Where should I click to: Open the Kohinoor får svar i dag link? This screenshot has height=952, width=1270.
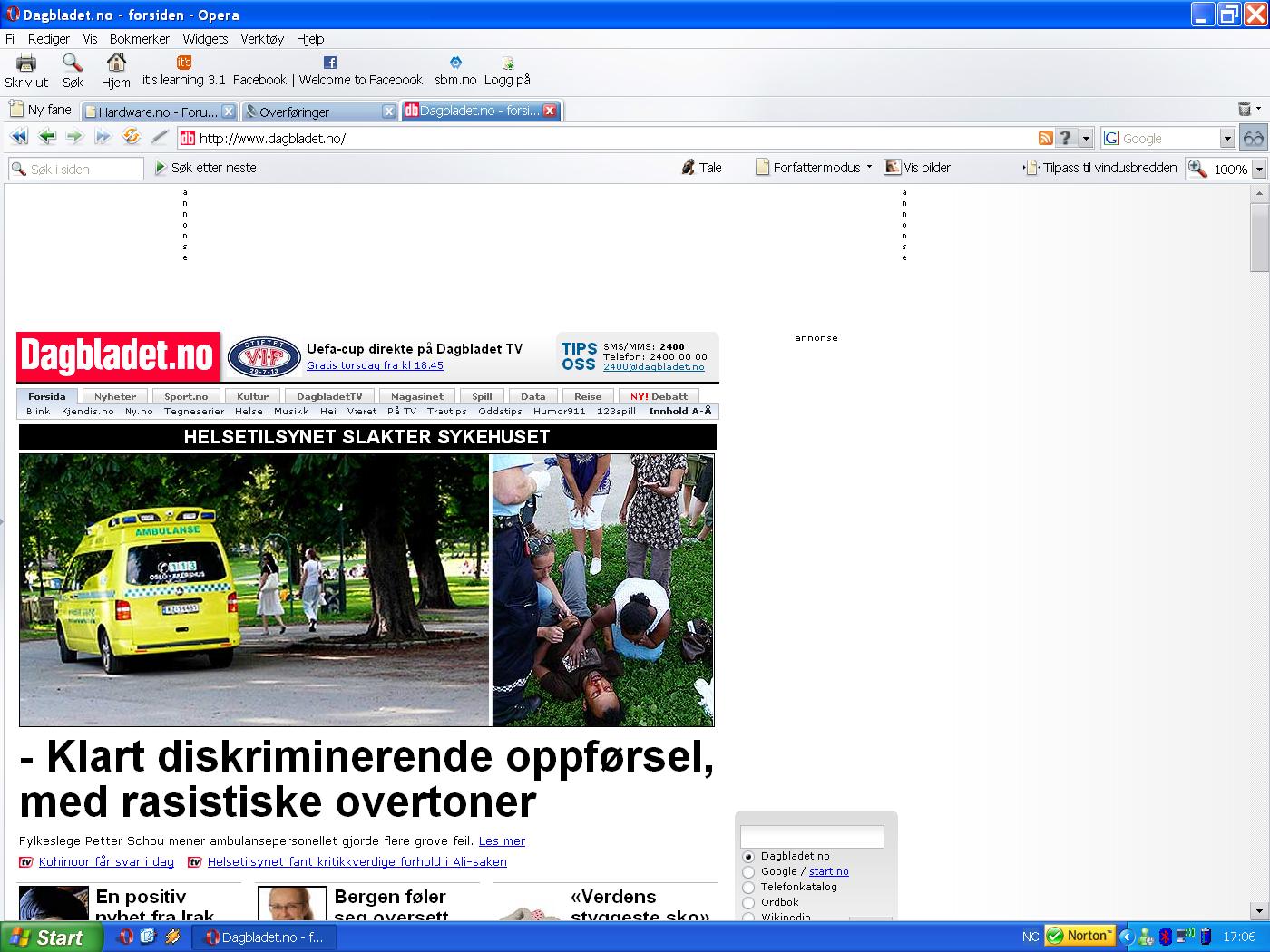coord(106,862)
